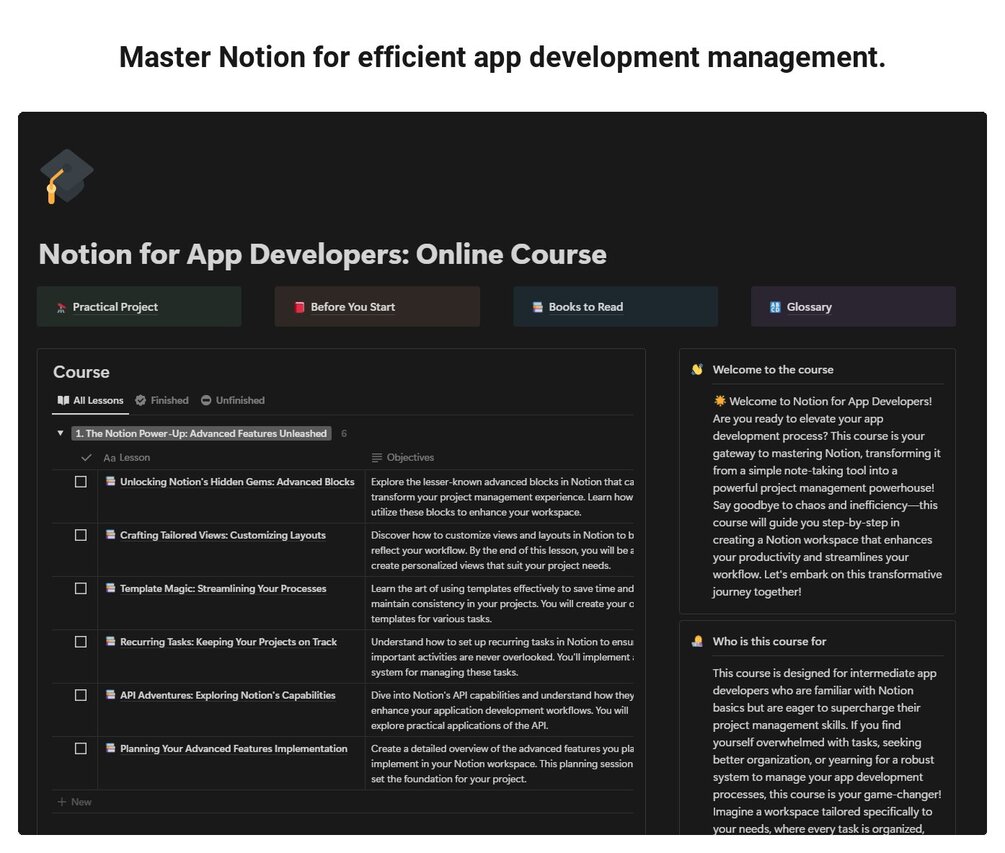The image size is (1005, 853).
Task: Click the check badge icon on Finished tab
Action: pyautogui.click(x=140, y=401)
